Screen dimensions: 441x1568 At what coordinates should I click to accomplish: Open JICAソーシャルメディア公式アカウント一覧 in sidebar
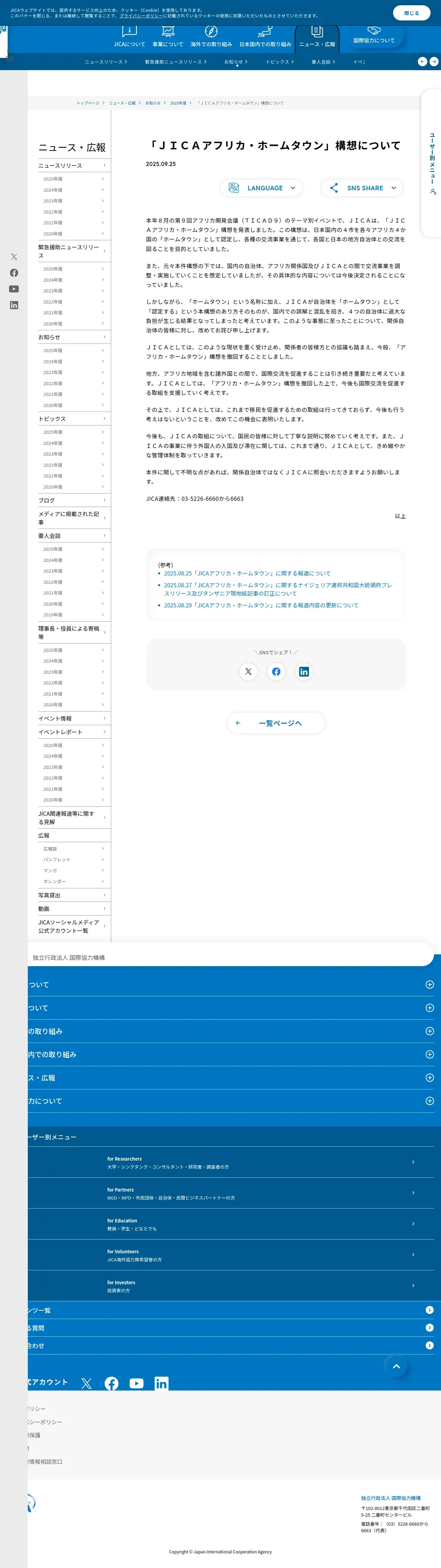click(x=74, y=927)
